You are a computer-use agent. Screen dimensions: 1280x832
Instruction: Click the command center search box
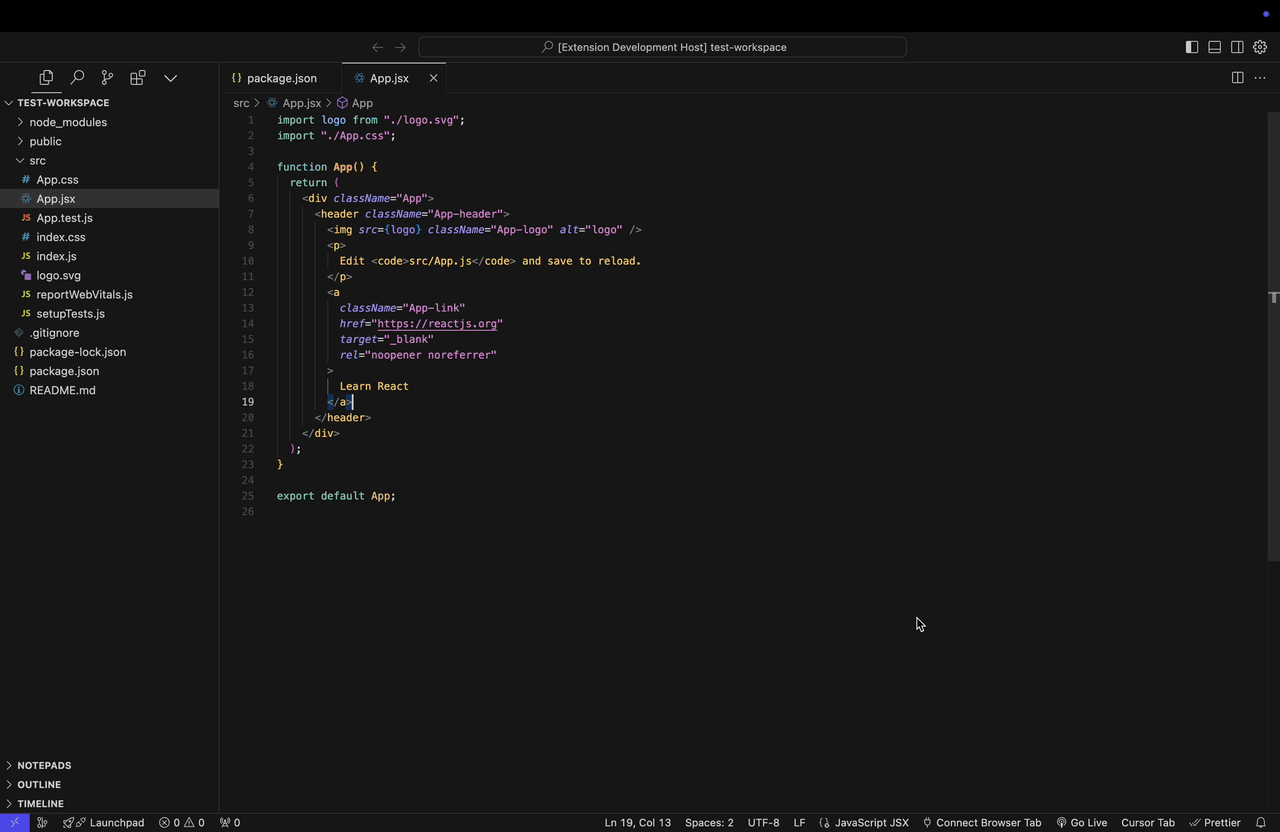[662, 47]
